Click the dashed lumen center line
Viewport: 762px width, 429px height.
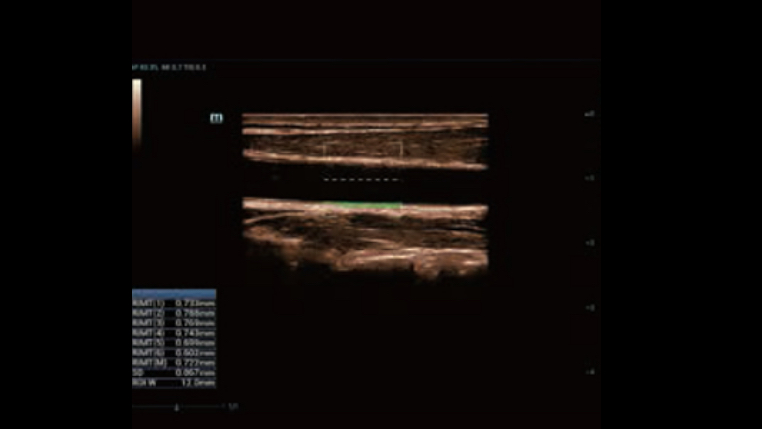pos(361,180)
